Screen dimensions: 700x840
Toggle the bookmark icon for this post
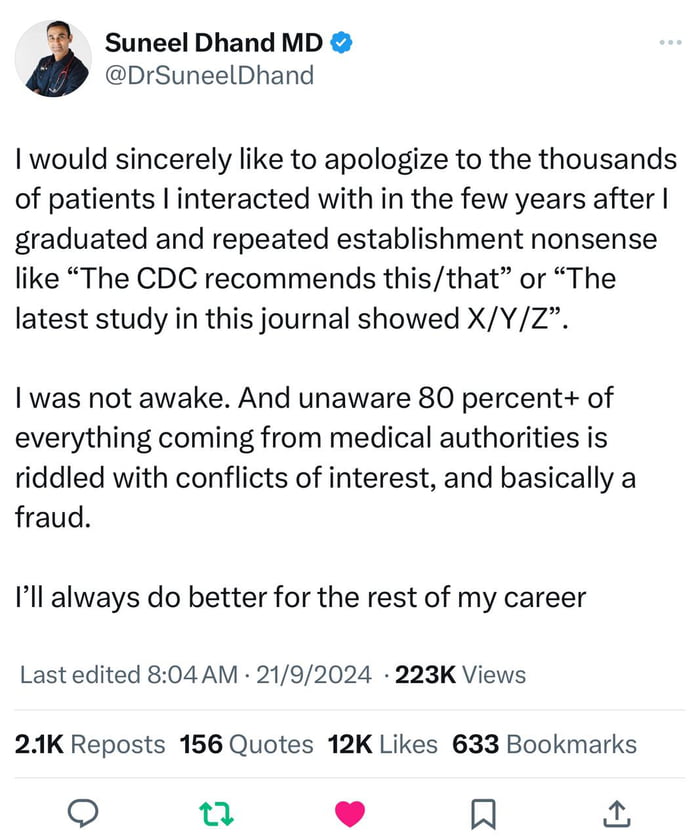(483, 813)
